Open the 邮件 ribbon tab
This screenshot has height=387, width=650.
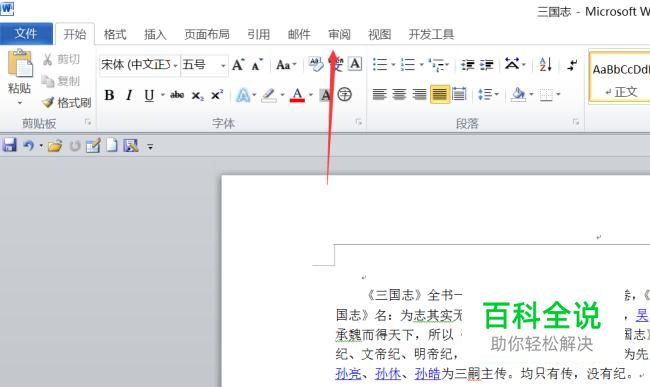(299, 34)
